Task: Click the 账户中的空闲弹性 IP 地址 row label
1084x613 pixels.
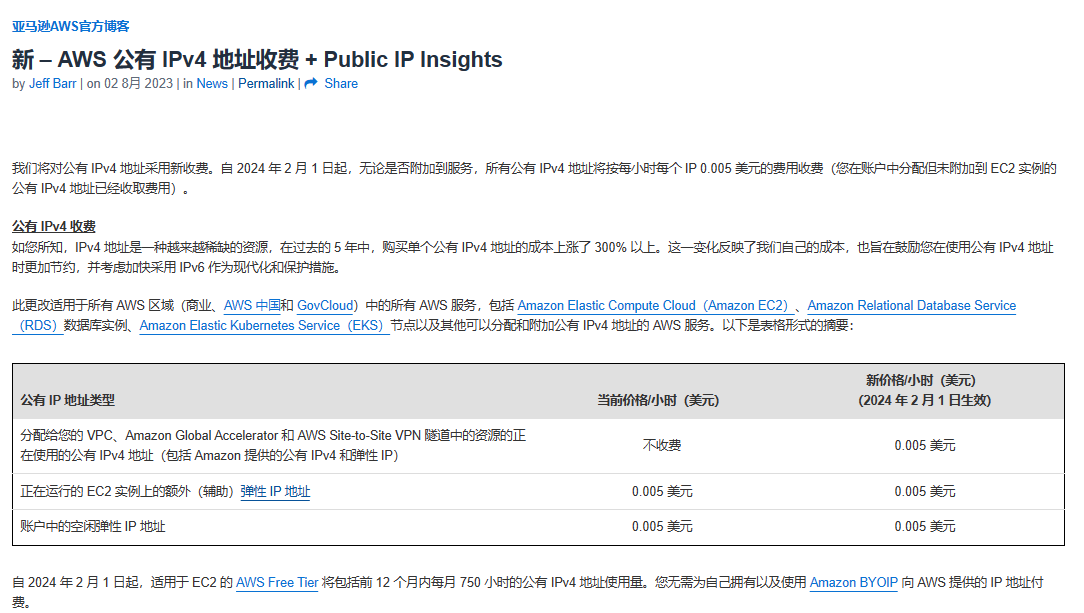Action: [93, 527]
